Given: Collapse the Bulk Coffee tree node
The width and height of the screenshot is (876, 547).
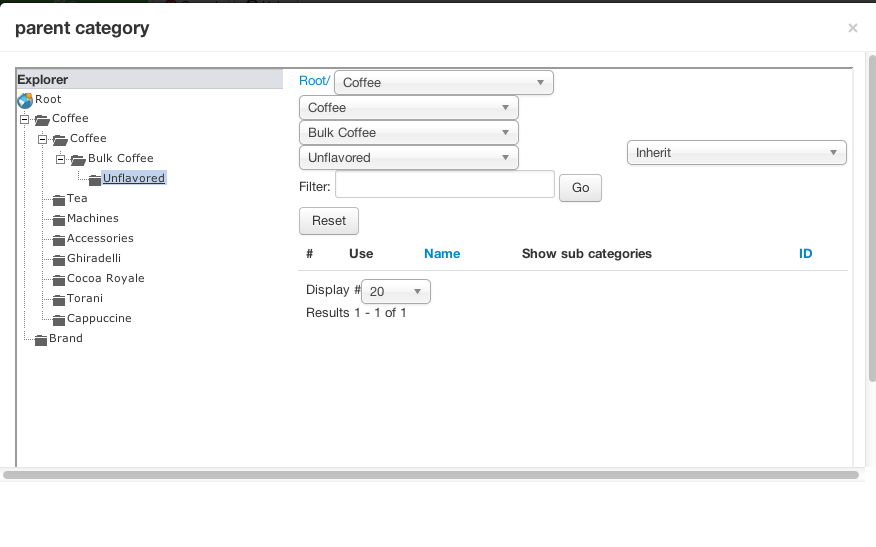Looking at the screenshot, I should tap(60, 159).
